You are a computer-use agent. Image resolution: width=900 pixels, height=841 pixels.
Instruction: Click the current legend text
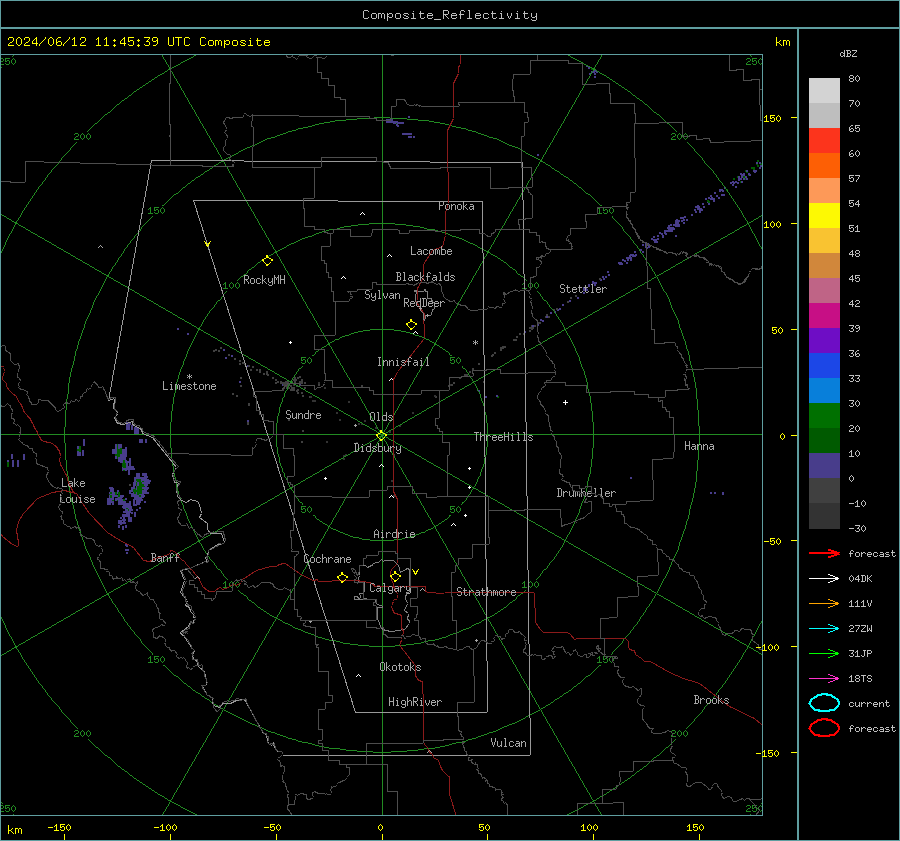pos(869,703)
